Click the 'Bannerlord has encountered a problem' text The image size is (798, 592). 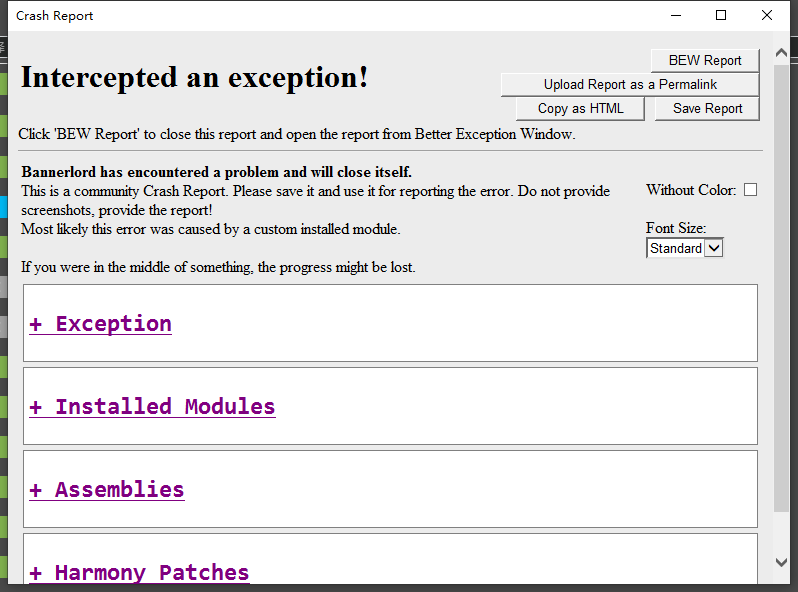216,172
